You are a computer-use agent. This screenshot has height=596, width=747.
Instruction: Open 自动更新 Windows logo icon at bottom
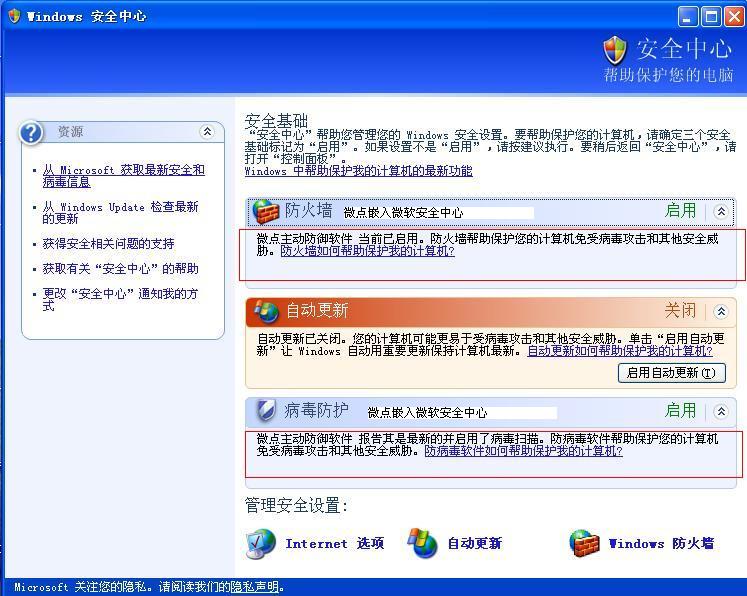pos(423,543)
